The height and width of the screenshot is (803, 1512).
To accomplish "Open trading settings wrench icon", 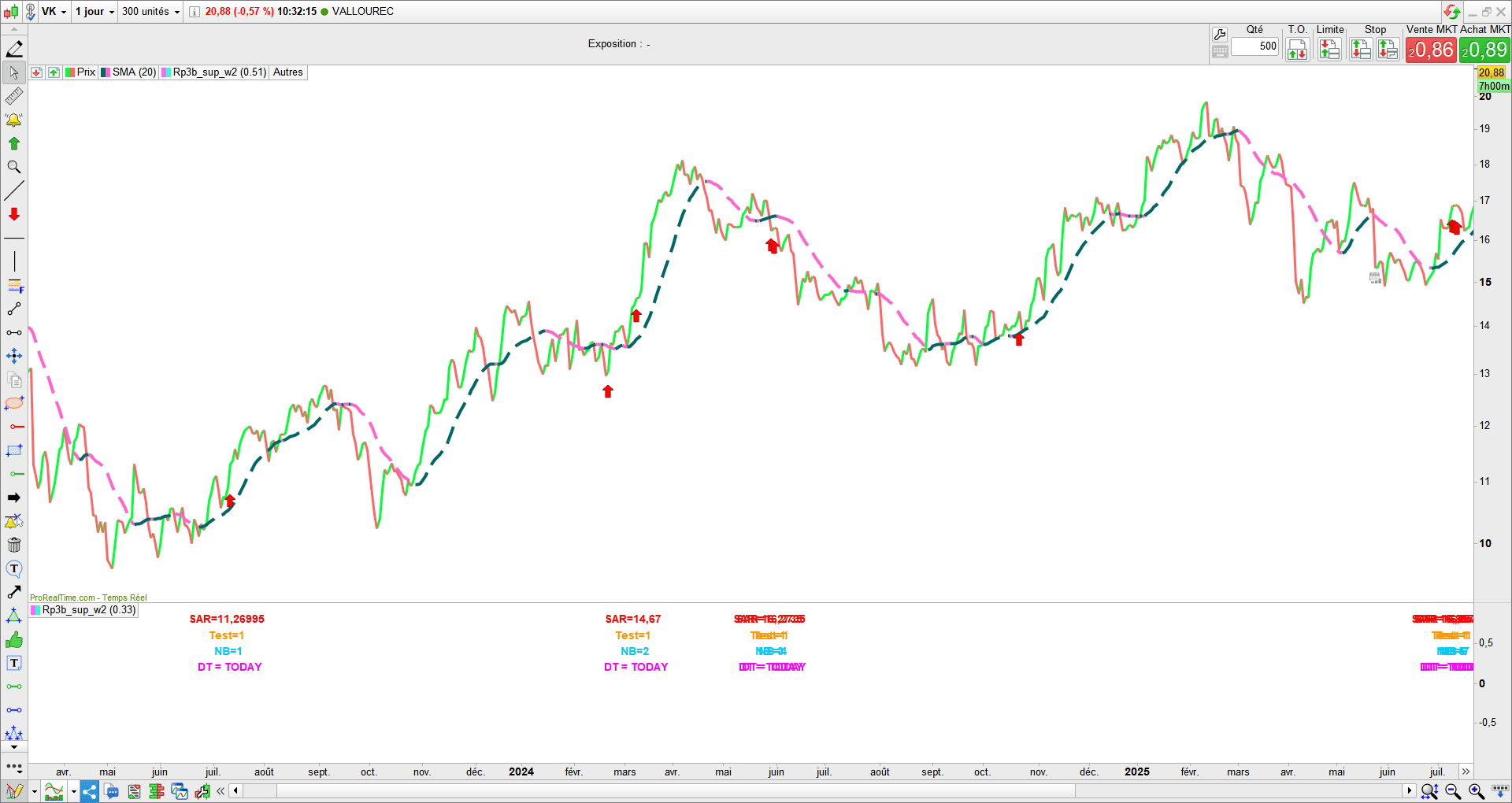I will pyautogui.click(x=1220, y=34).
